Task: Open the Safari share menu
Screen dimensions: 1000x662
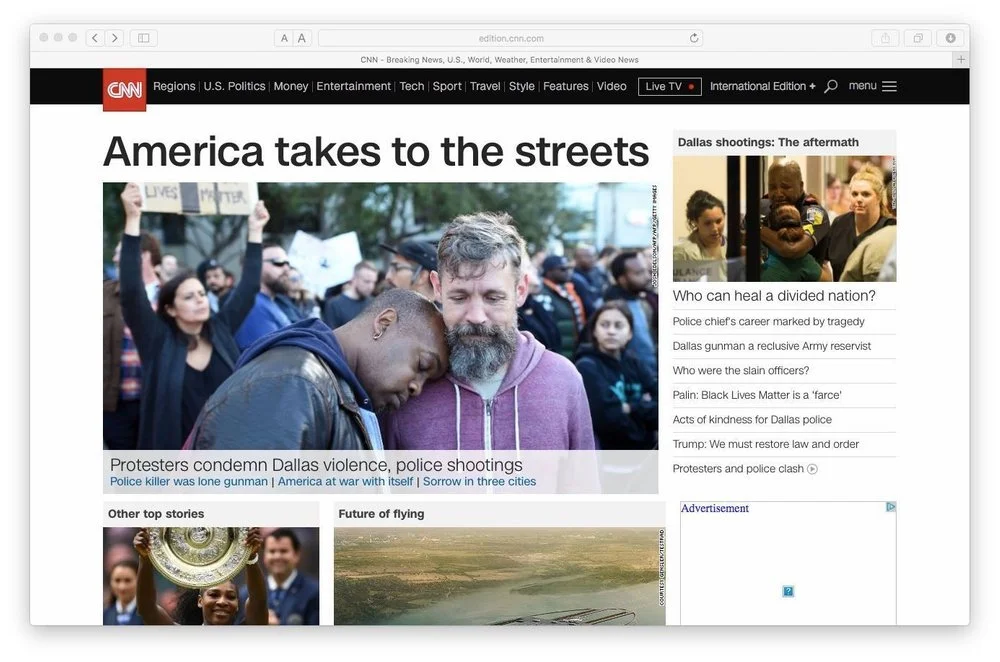Action: pos(885,38)
